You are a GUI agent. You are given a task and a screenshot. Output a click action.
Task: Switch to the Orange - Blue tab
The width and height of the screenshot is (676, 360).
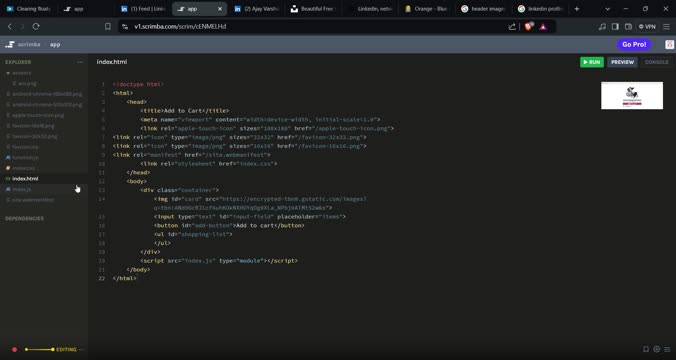(427, 9)
